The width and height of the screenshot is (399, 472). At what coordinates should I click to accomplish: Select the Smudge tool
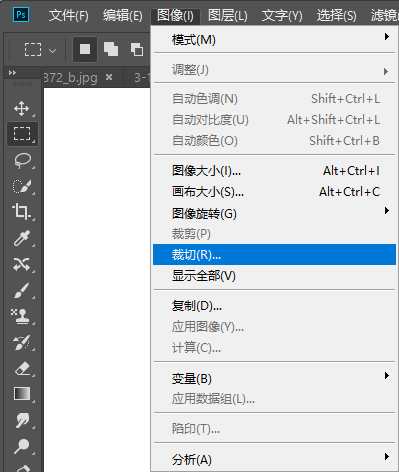coord(22,420)
